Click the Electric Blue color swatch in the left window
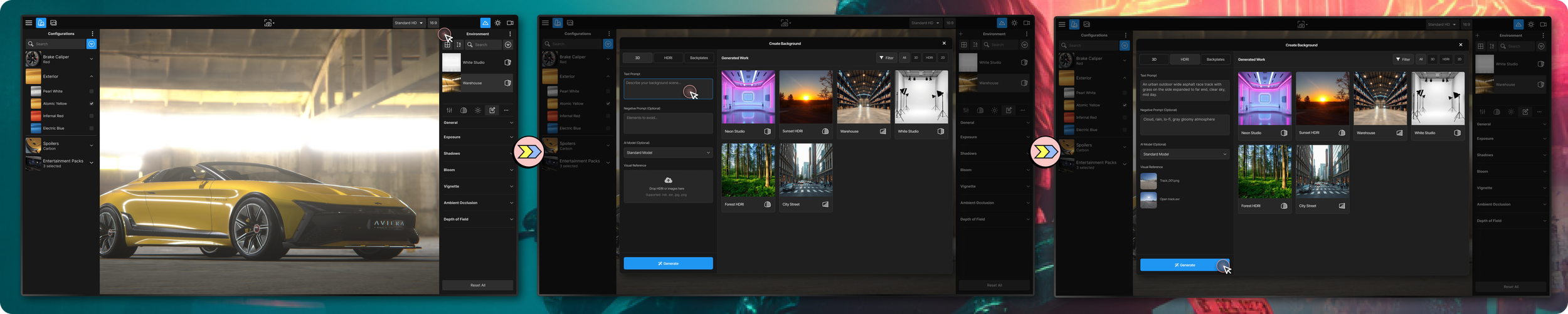The height and width of the screenshot is (314, 1568). coord(36,128)
